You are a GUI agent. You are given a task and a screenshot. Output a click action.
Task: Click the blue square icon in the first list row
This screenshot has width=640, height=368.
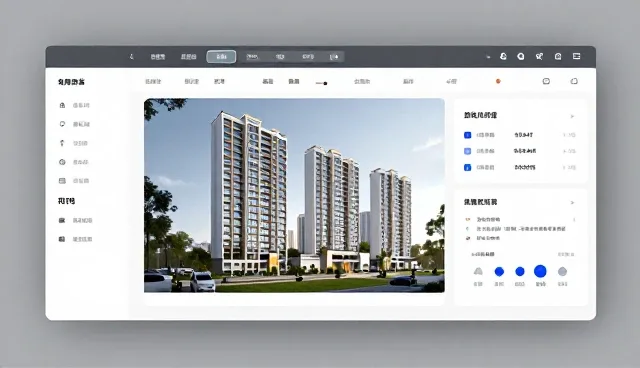(468, 135)
